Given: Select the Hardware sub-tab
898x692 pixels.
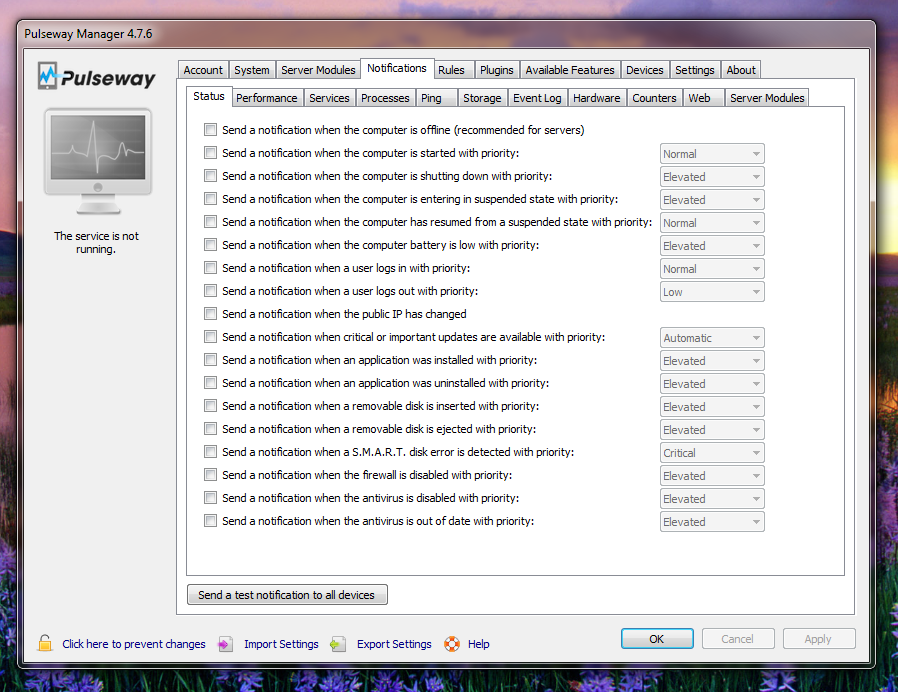Looking at the screenshot, I should (597, 98).
